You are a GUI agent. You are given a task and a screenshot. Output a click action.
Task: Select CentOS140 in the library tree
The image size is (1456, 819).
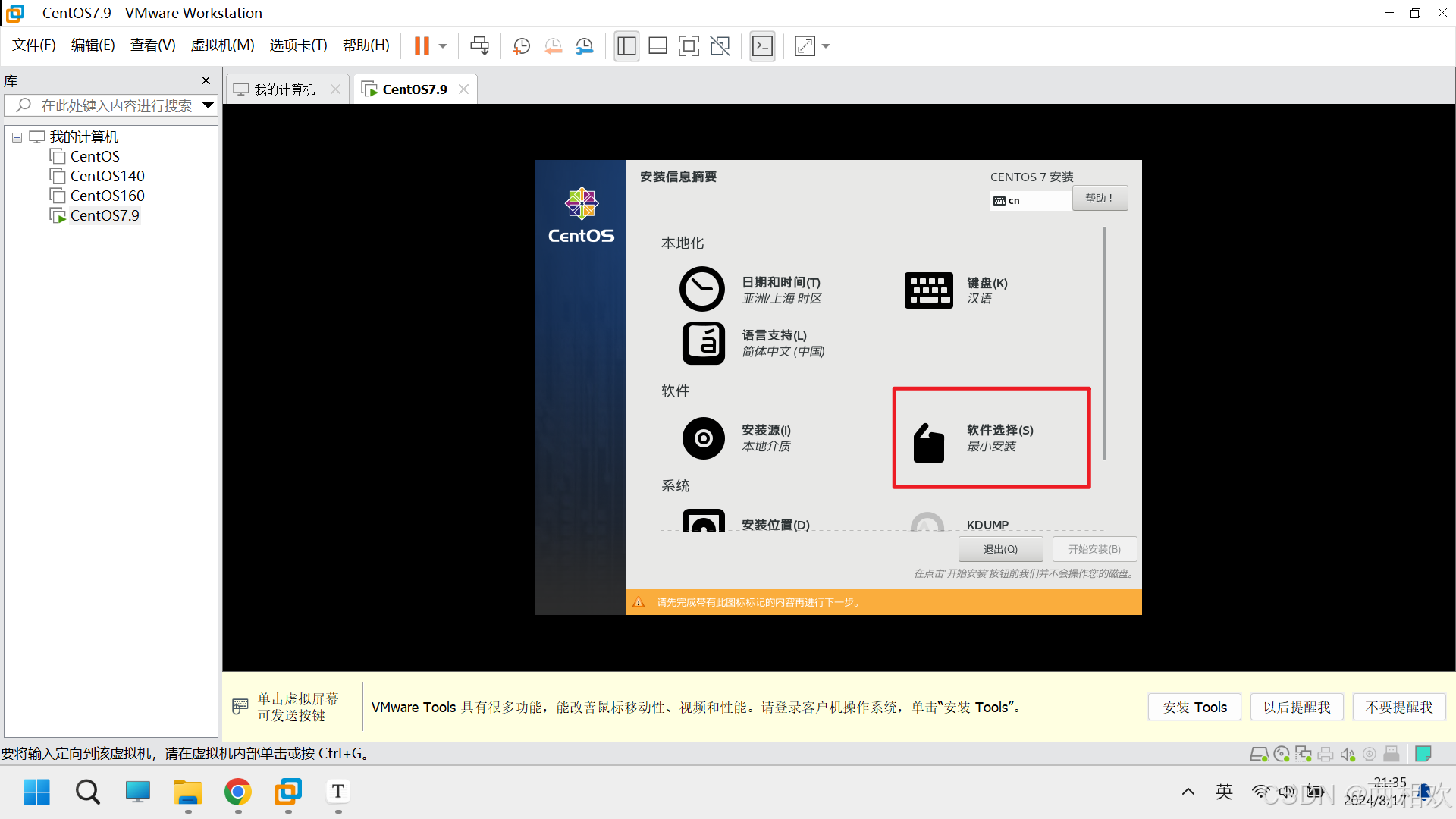click(x=107, y=176)
